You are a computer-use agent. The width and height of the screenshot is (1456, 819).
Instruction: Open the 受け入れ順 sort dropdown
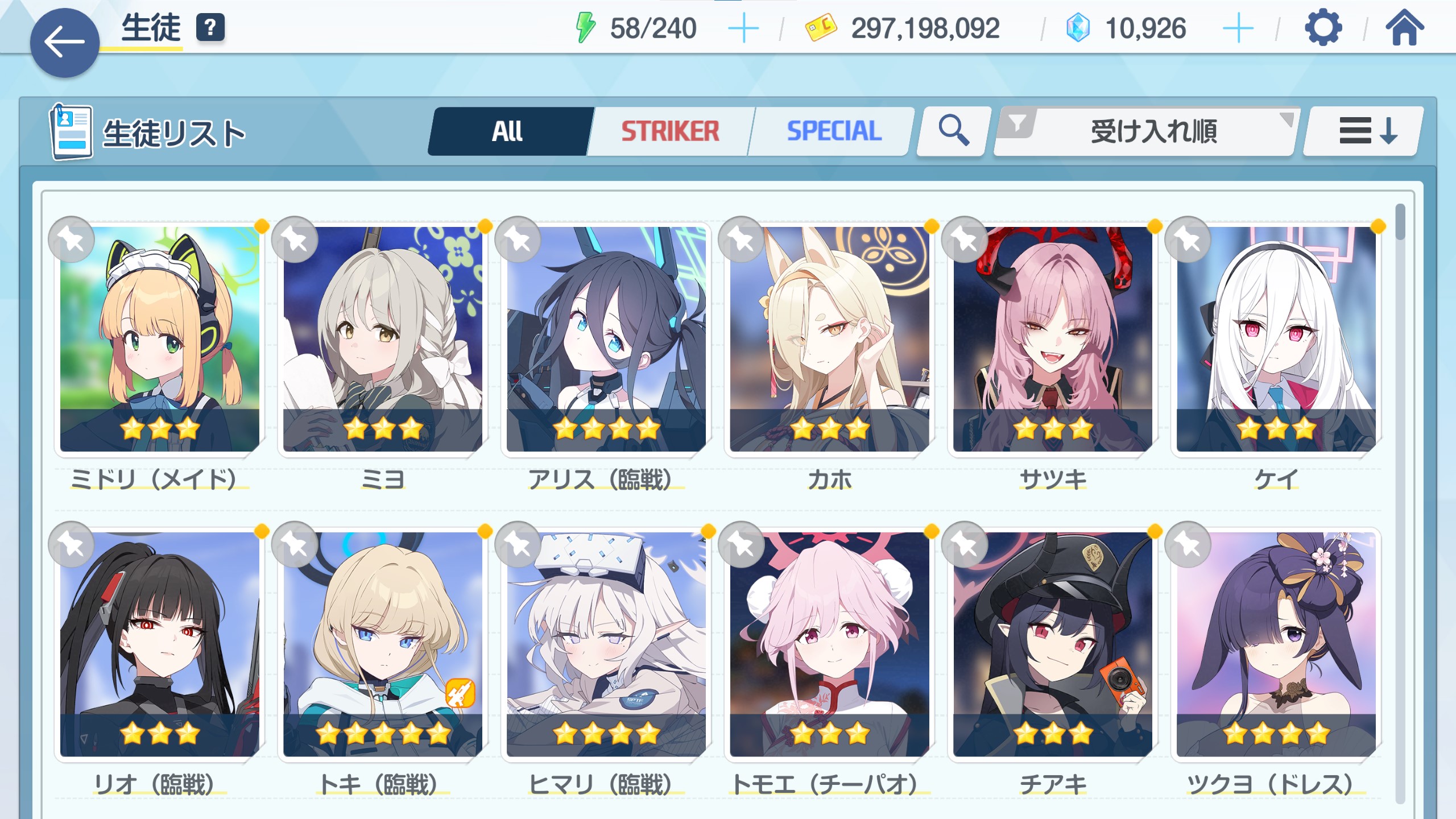coord(1147,131)
